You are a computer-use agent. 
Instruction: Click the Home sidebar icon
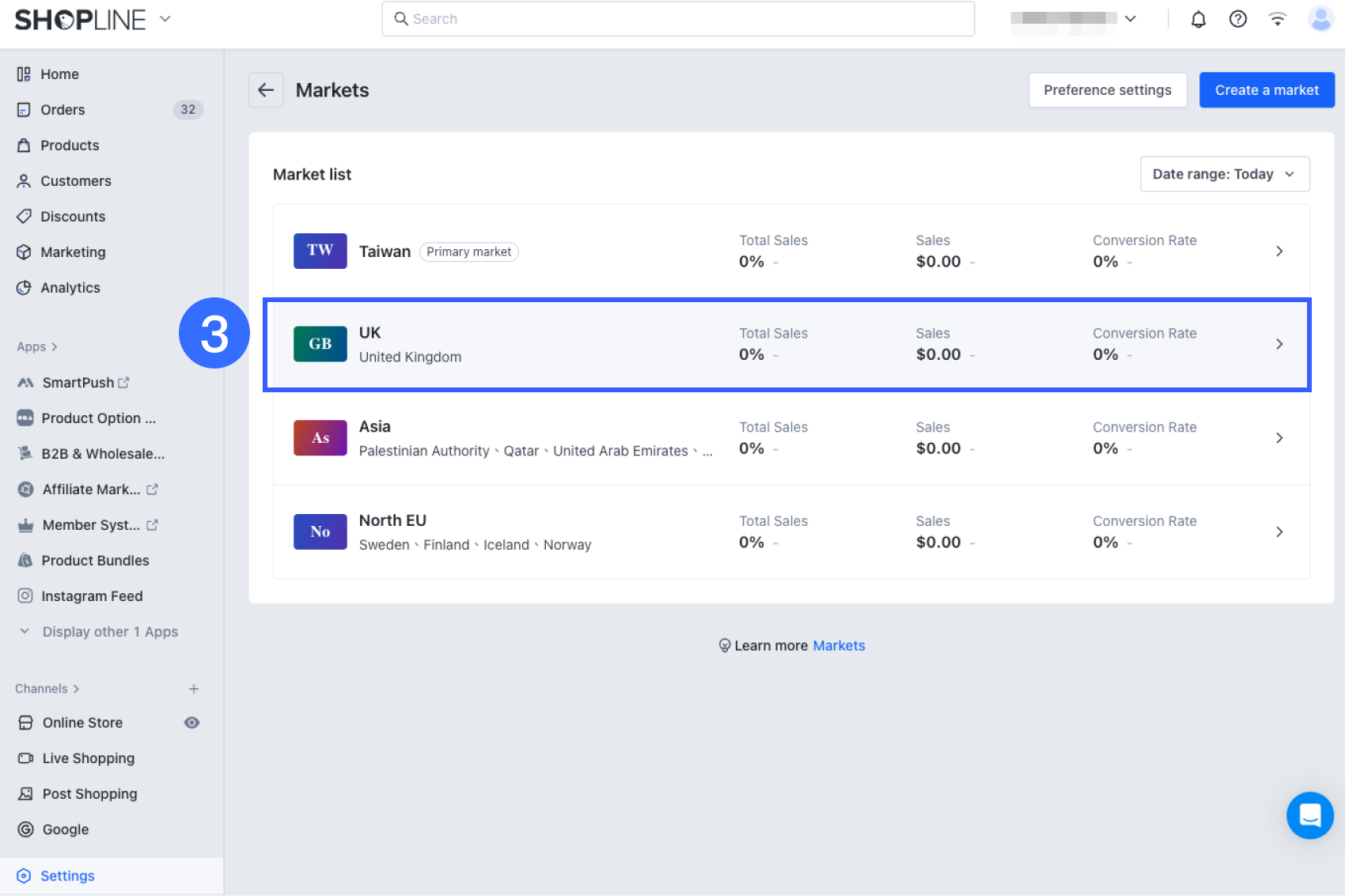click(x=24, y=74)
